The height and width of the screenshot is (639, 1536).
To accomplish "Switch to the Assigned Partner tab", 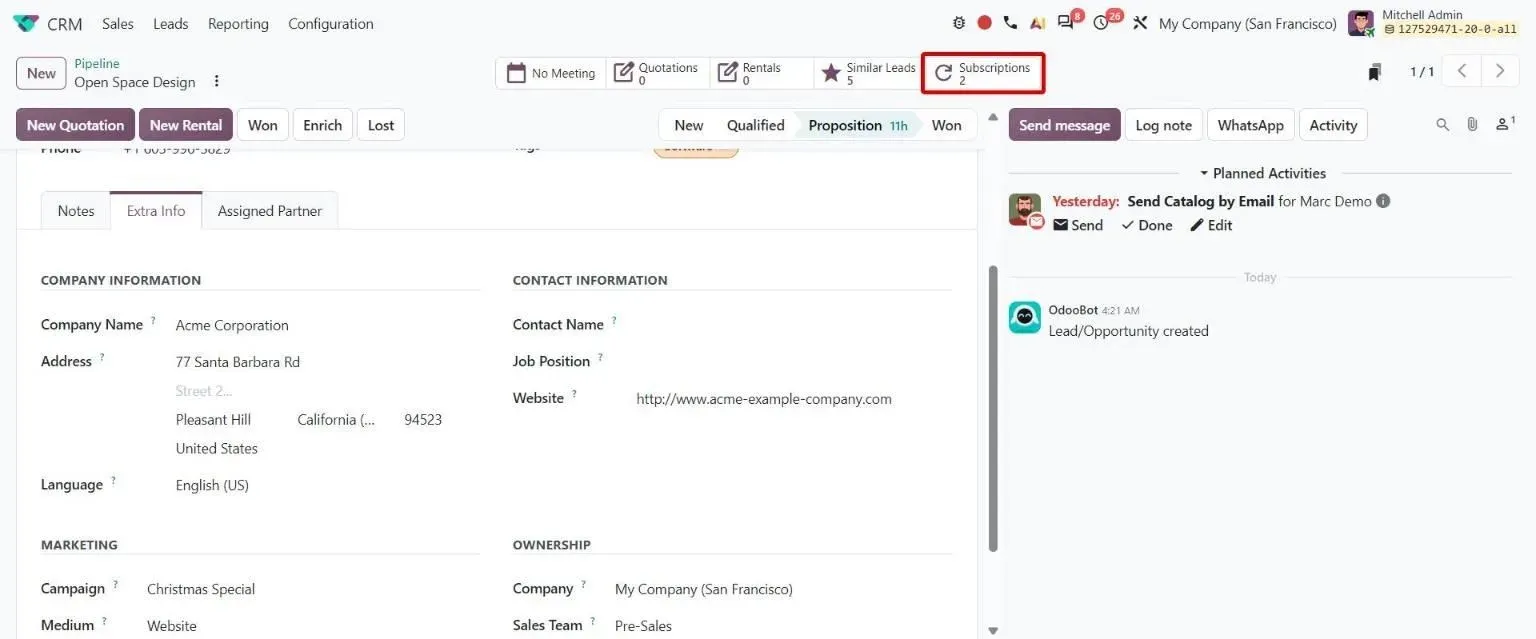I will (270, 211).
